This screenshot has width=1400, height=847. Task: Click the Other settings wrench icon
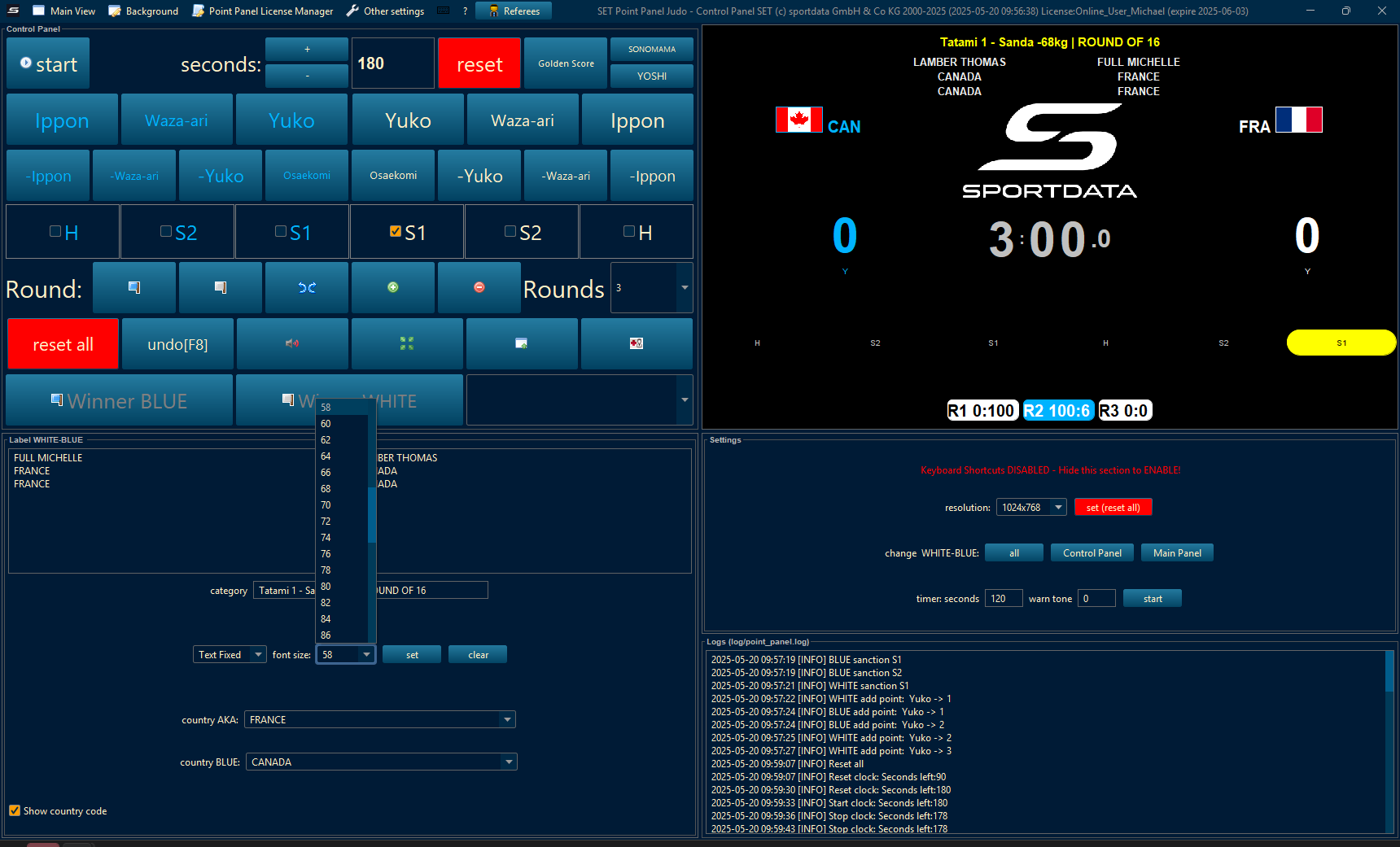point(352,11)
